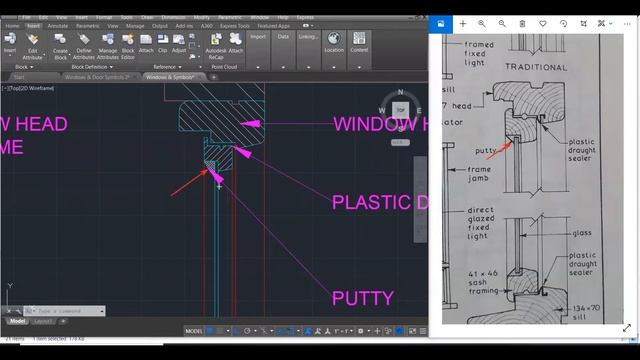
Task: Toggle polar tracking in status bar
Action: (247, 331)
